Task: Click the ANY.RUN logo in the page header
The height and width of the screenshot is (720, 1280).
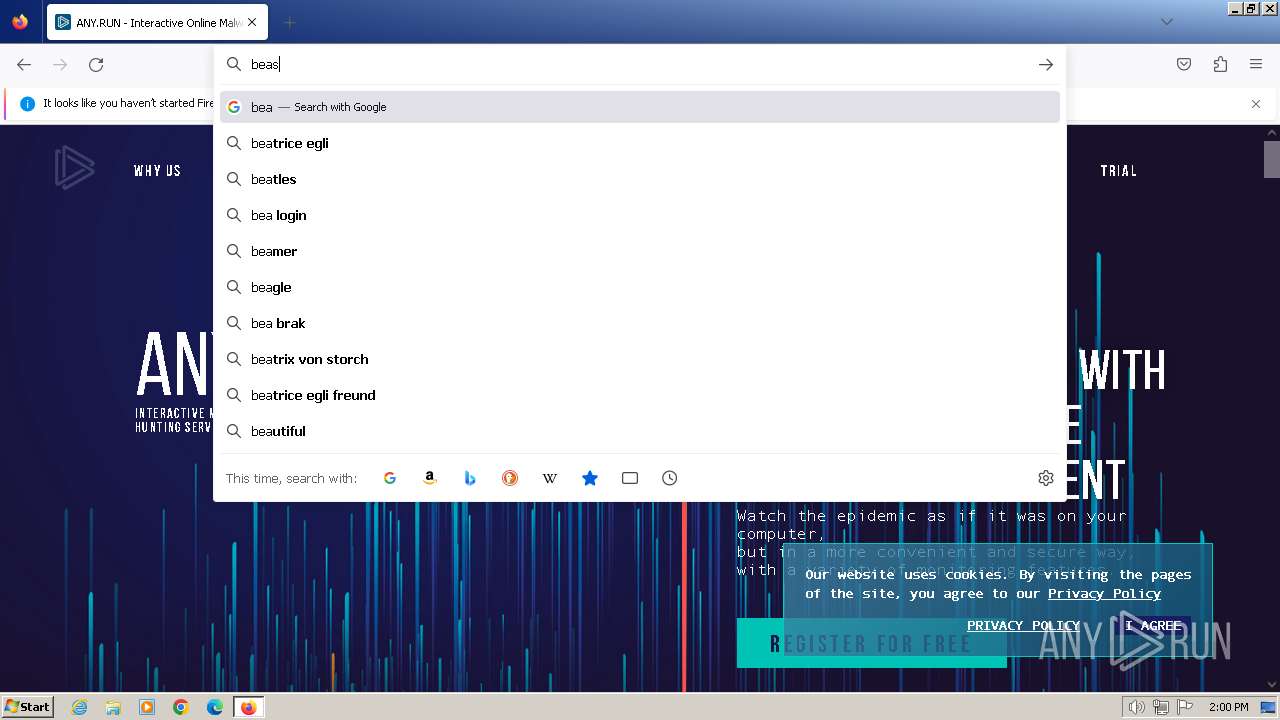Action: pos(74,167)
